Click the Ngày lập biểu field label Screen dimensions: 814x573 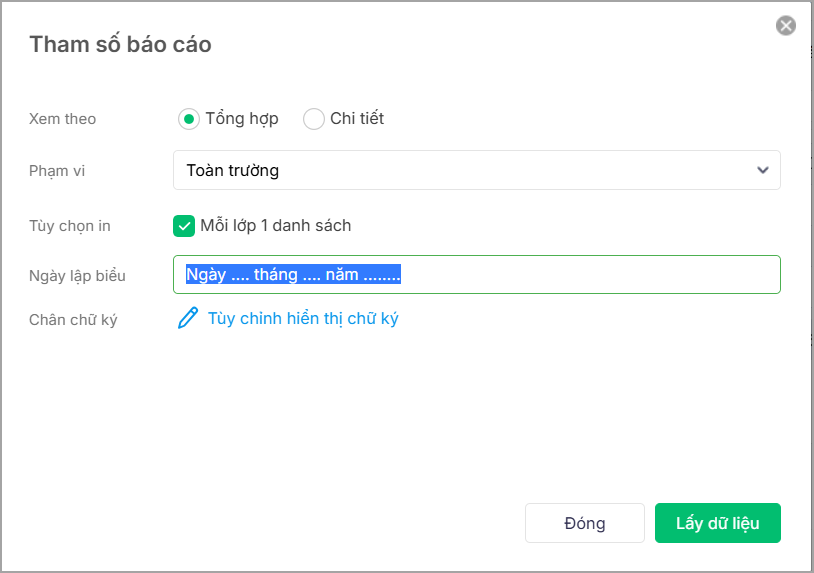(77, 276)
